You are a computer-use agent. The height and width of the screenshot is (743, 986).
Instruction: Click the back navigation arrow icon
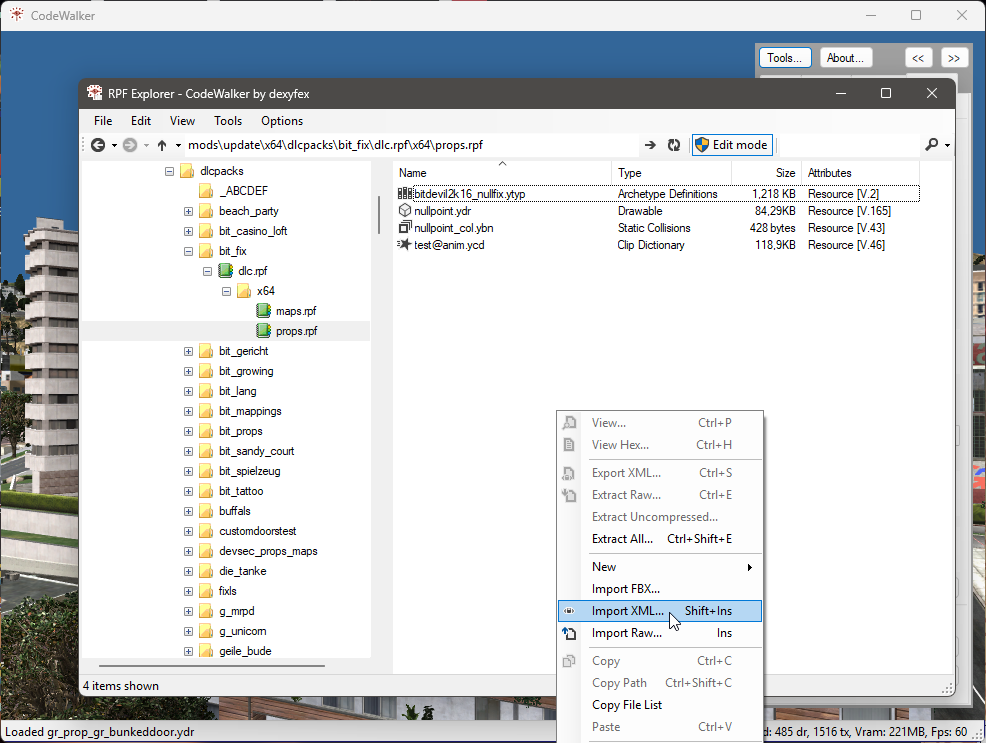(x=97, y=145)
